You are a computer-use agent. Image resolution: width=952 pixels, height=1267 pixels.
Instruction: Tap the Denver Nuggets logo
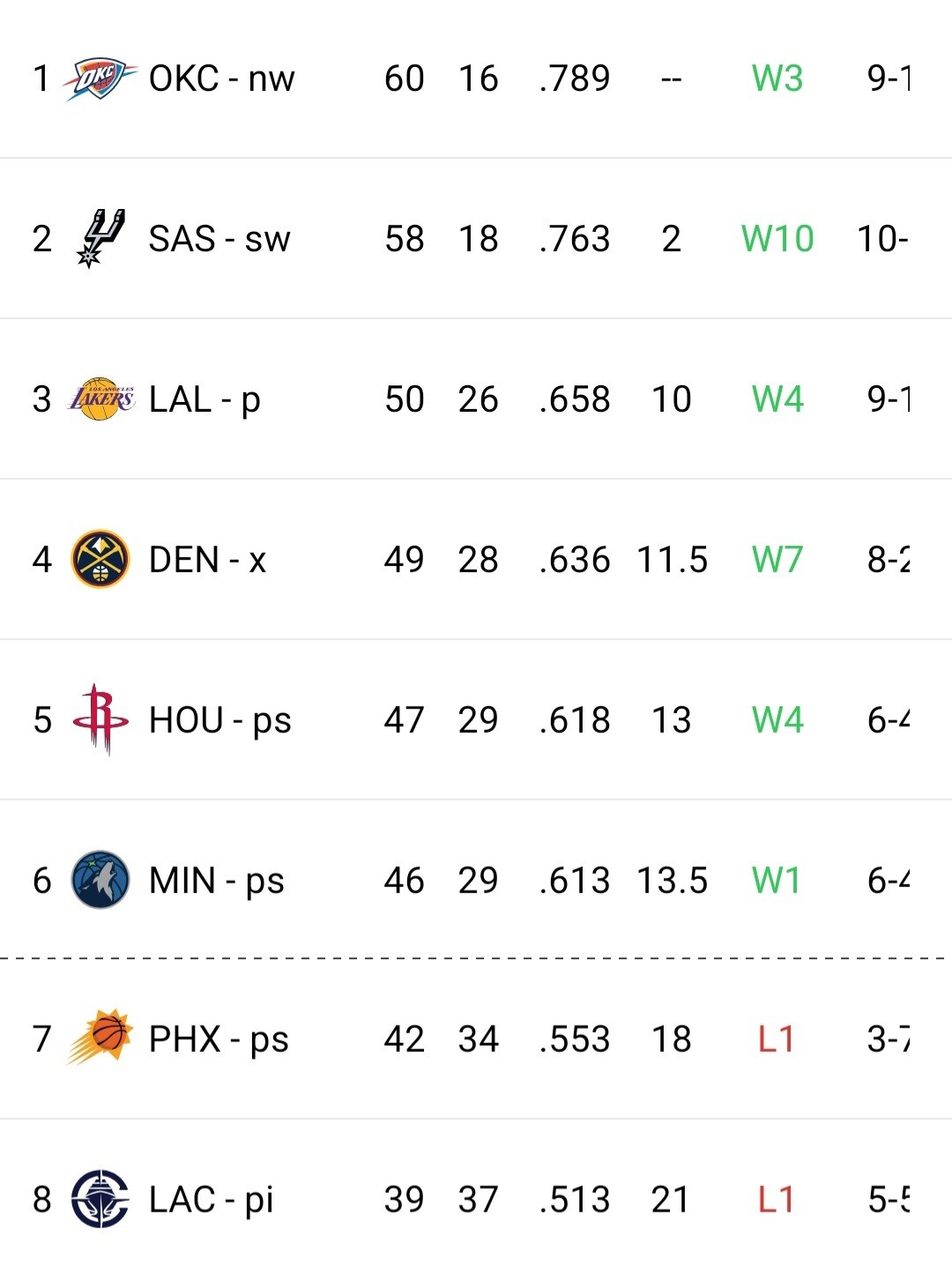(x=100, y=559)
